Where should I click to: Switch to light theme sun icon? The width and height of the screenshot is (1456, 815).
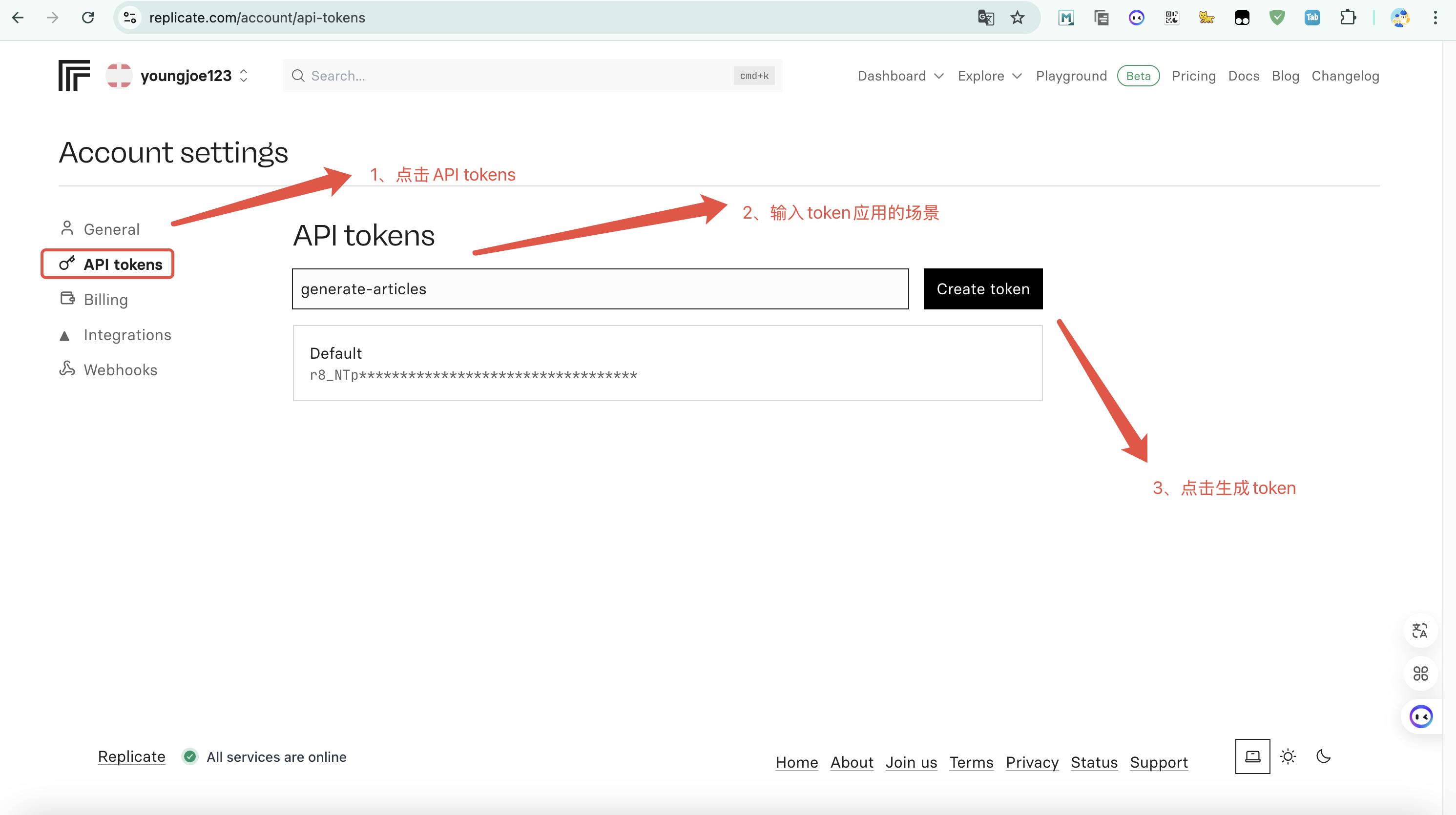pos(1288,756)
